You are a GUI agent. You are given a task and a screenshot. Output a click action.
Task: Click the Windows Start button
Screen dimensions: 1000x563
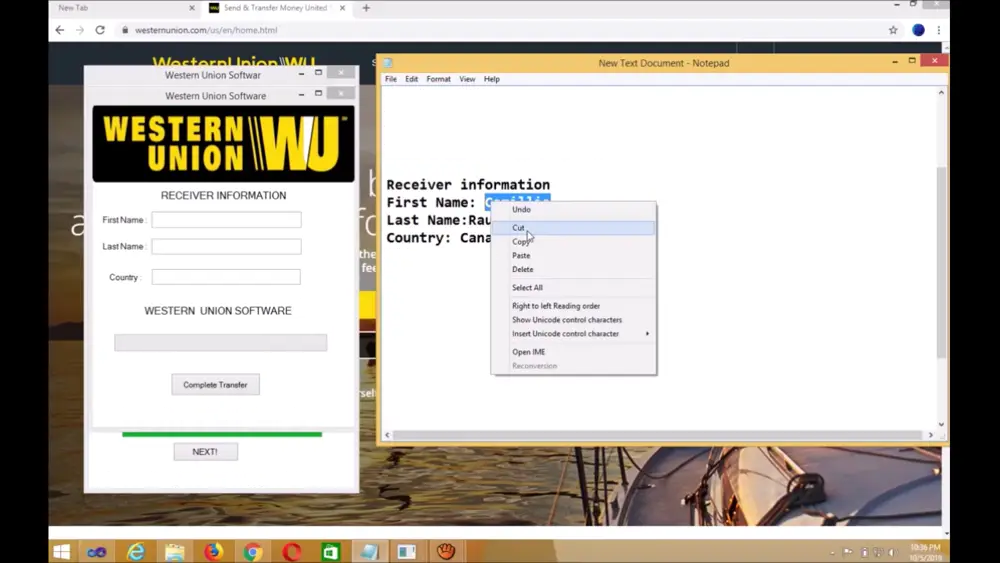click(61, 552)
